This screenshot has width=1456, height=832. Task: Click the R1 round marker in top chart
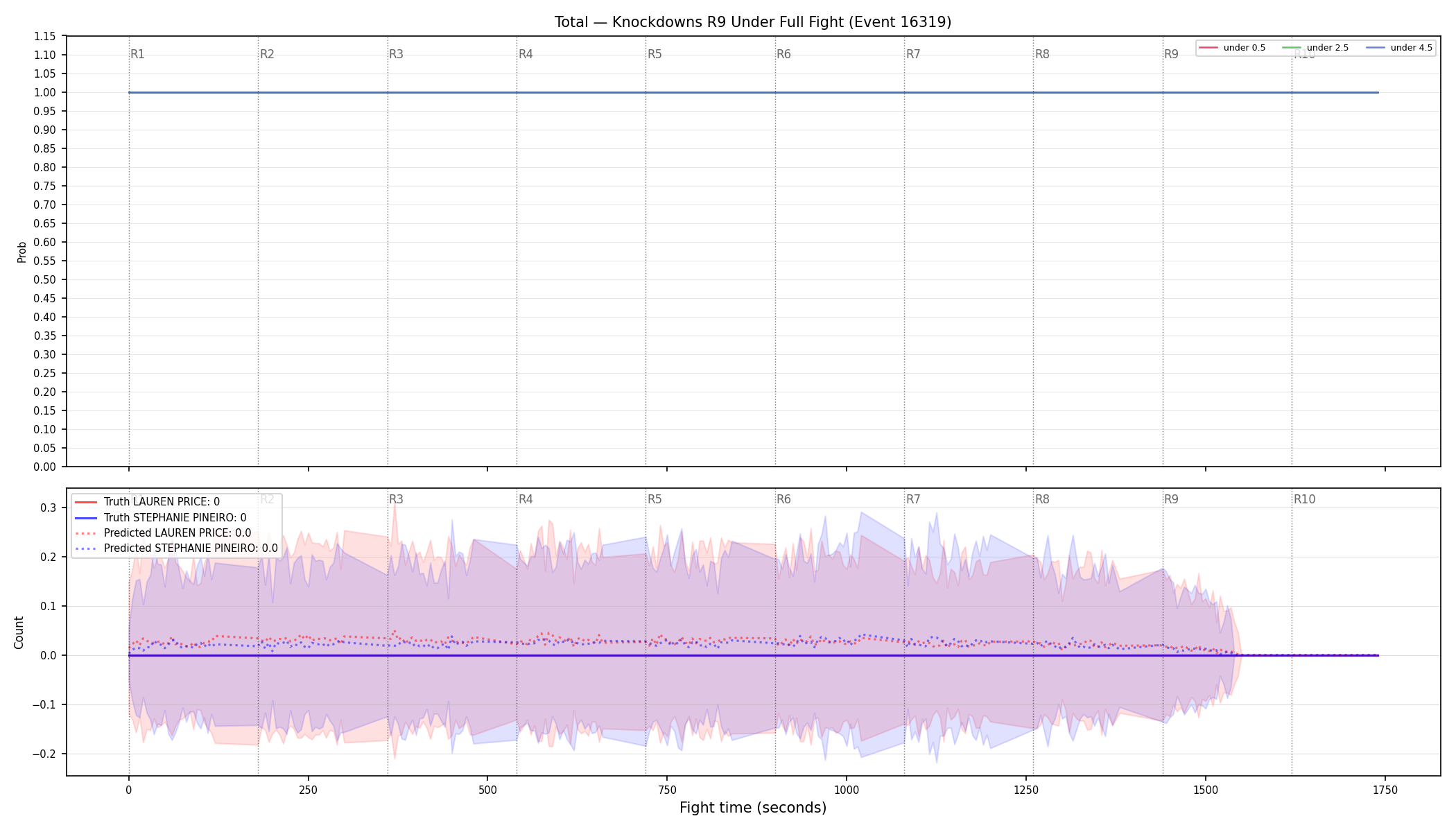[x=137, y=54]
